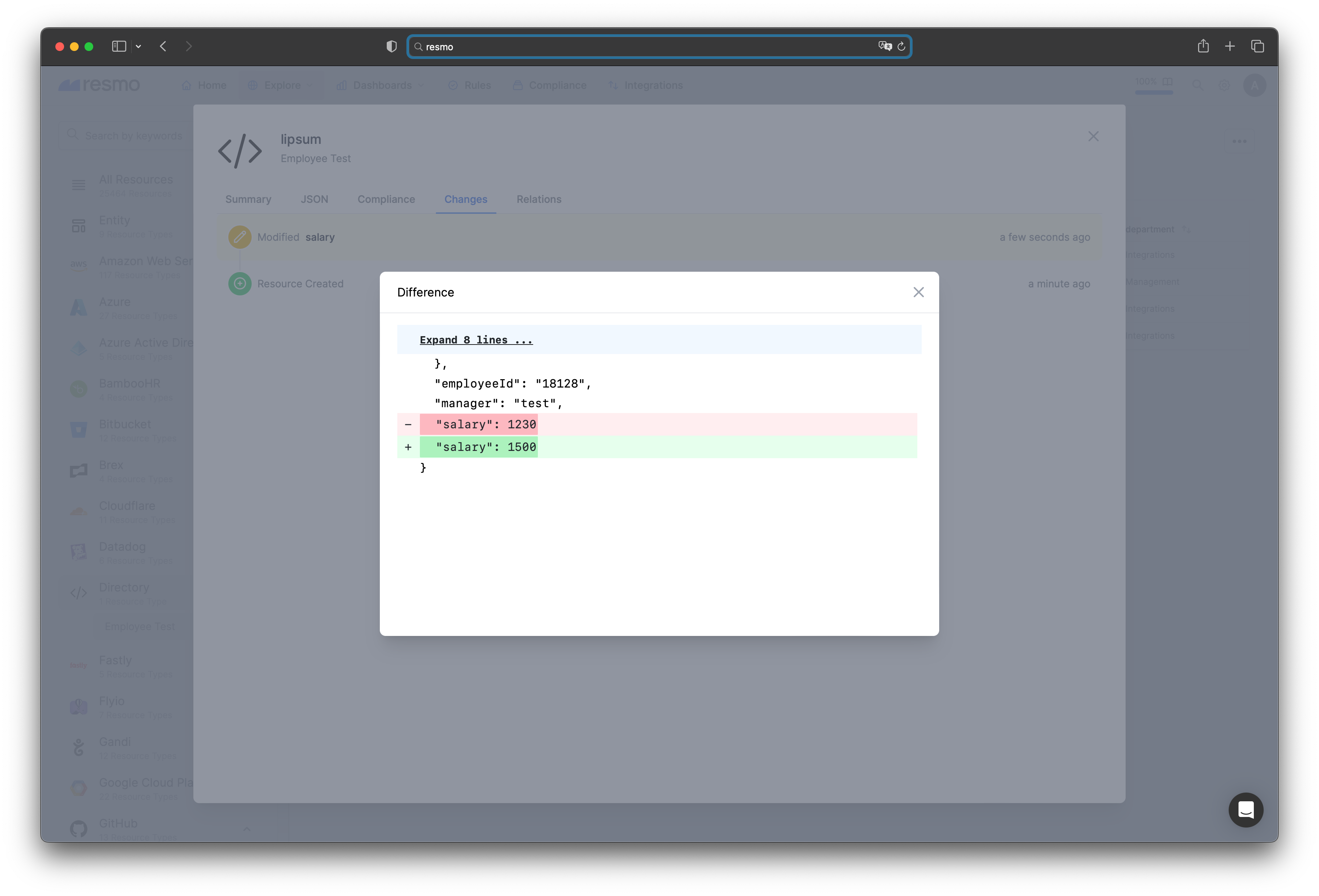
Task: Close the Difference dialog
Action: click(918, 292)
